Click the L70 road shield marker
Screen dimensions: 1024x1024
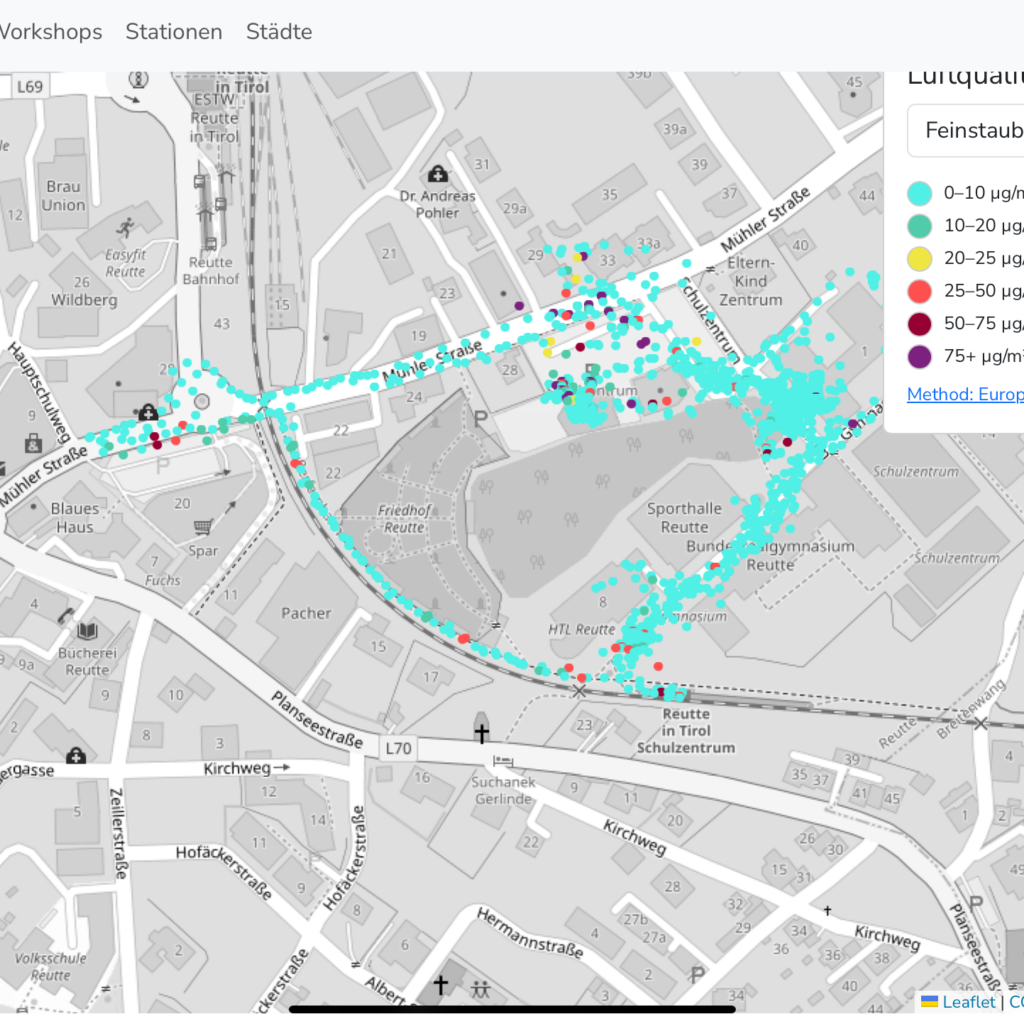[x=398, y=747]
